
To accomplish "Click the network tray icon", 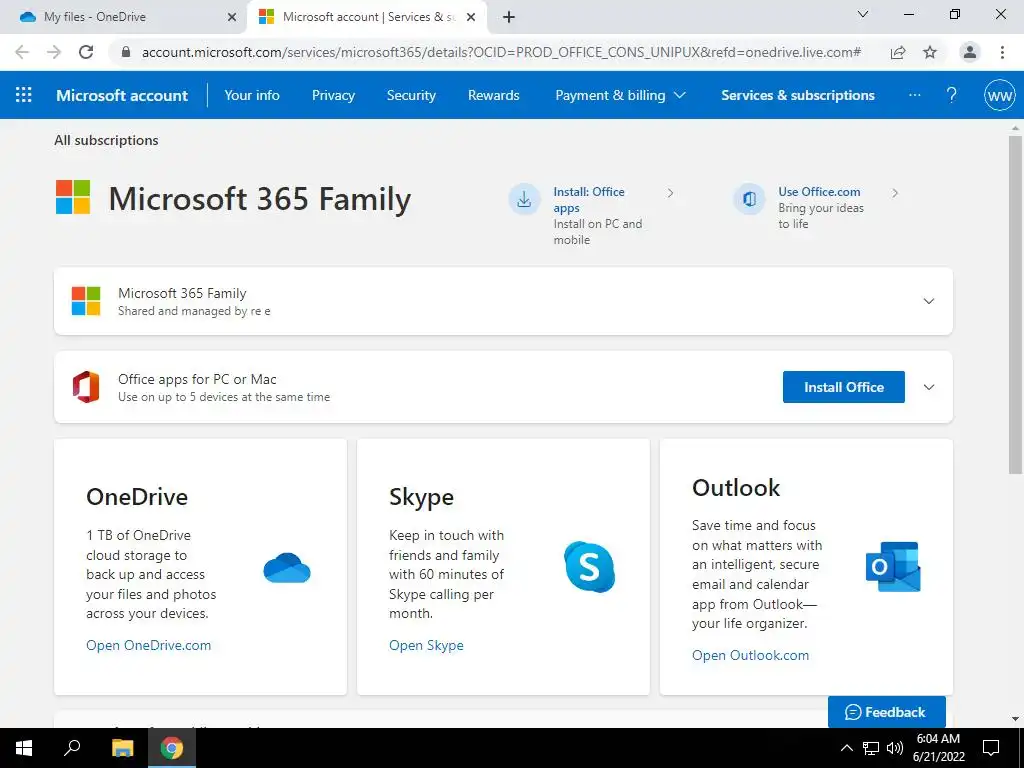I will (x=871, y=748).
